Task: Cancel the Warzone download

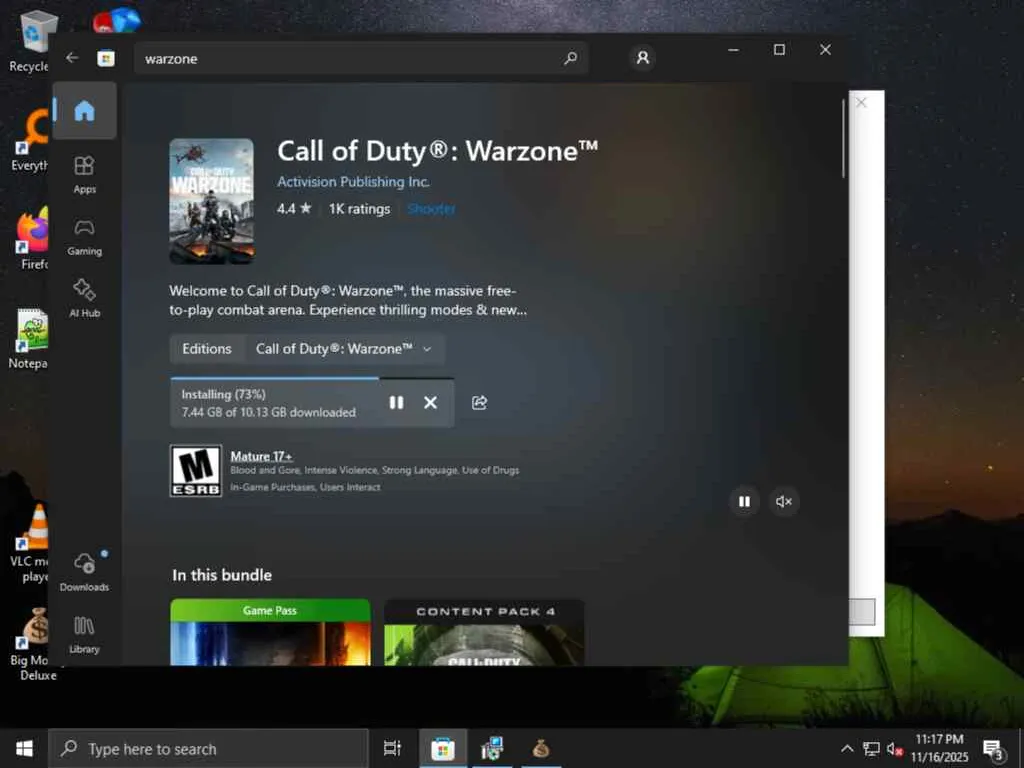Action: point(430,402)
